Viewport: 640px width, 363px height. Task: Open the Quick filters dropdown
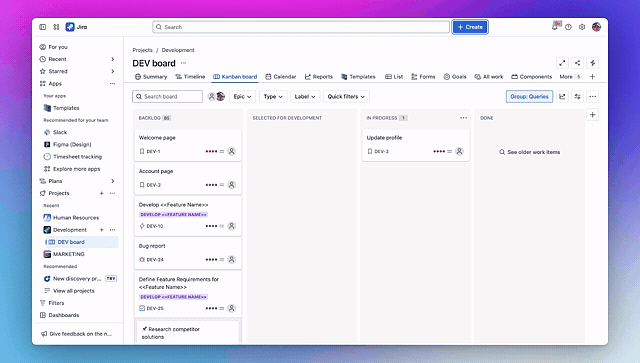pyautogui.click(x=346, y=97)
